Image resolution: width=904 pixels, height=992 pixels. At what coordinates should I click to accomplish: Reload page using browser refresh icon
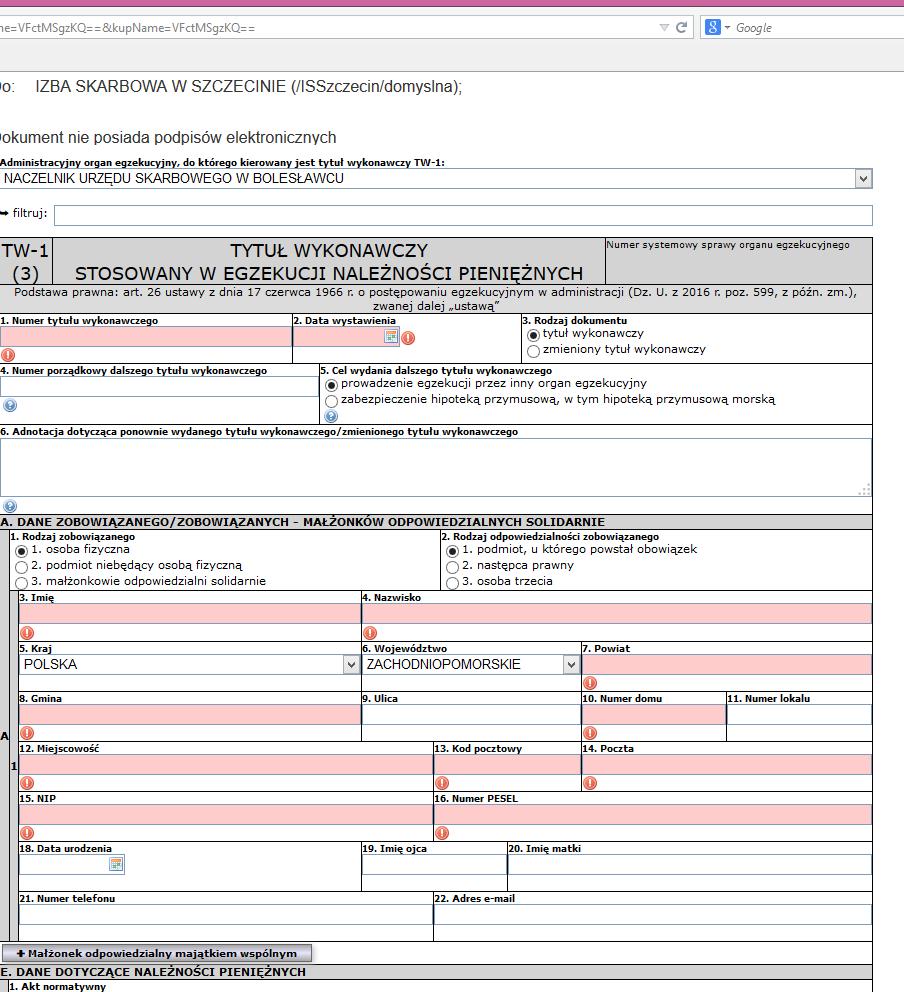click(x=681, y=27)
